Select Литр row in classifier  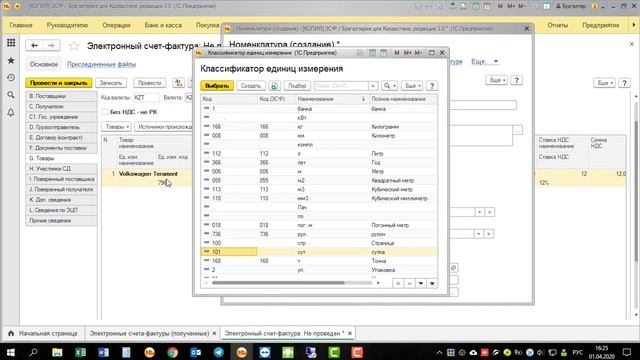point(319,153)
